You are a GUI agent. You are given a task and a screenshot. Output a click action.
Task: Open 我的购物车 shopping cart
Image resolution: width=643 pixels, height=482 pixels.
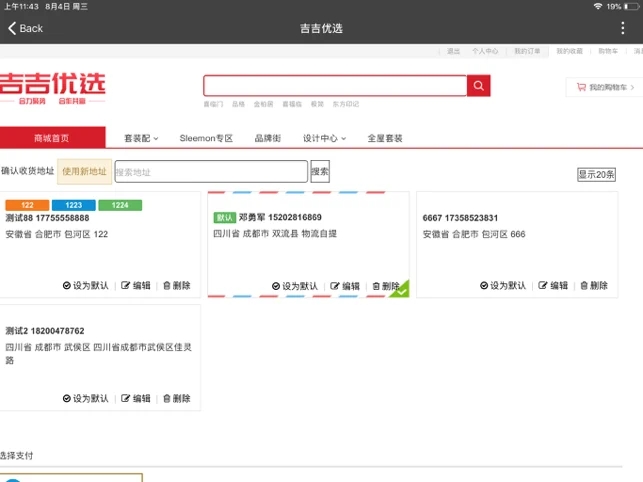coord(603,88)
